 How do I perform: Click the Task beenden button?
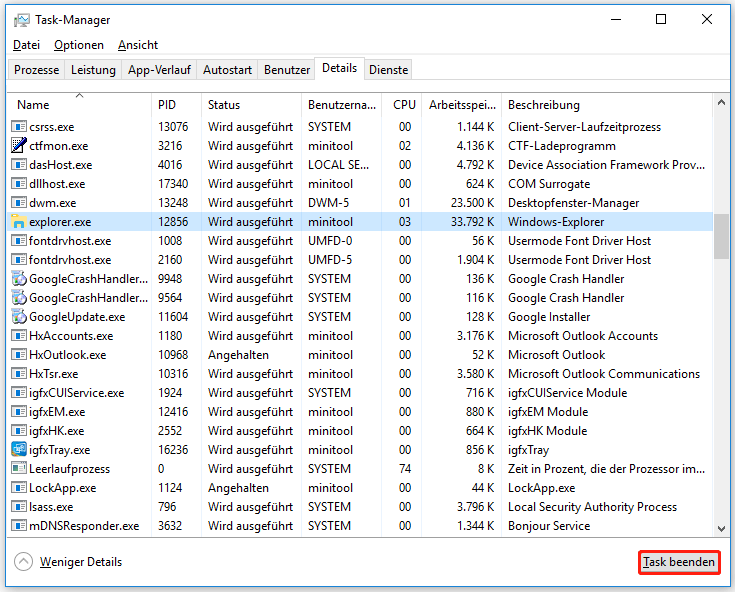click(x=679, y=562)
